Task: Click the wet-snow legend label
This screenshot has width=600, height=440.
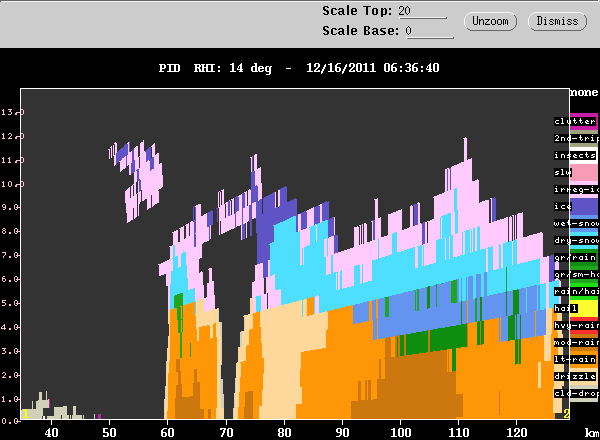Action: point(576,223)
